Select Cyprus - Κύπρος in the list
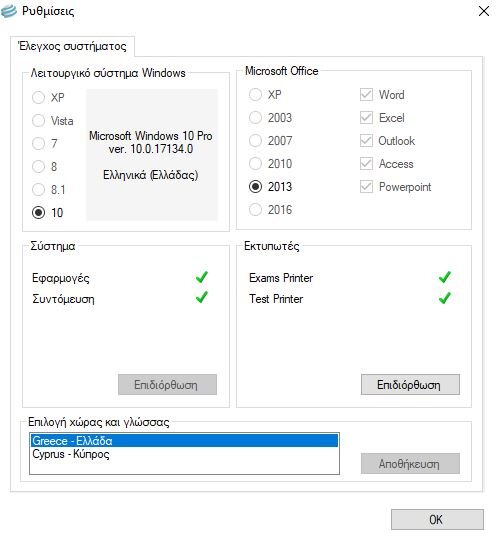 (x=185, y=454)
